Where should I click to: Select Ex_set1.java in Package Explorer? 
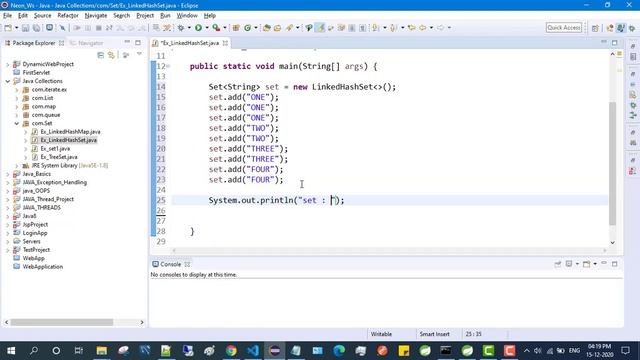(55, 149)
